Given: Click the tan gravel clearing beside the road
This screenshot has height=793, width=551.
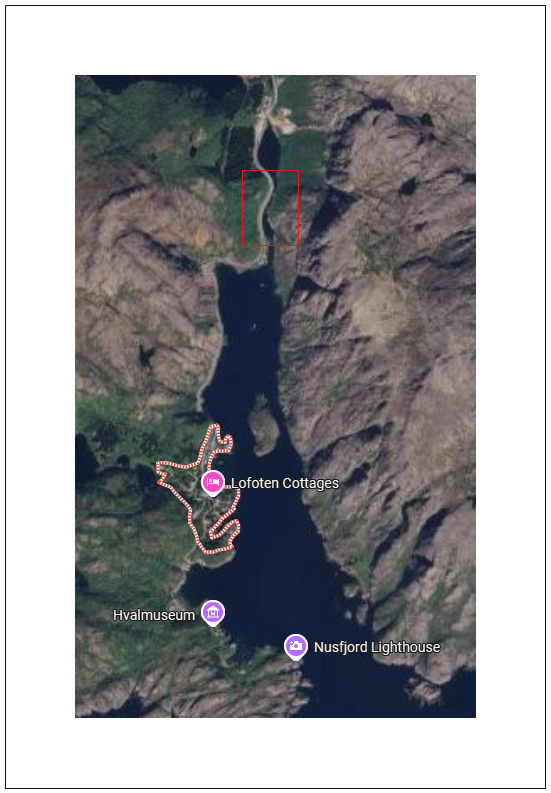Looking at the screenshot, I should click(x=281, y=119).
